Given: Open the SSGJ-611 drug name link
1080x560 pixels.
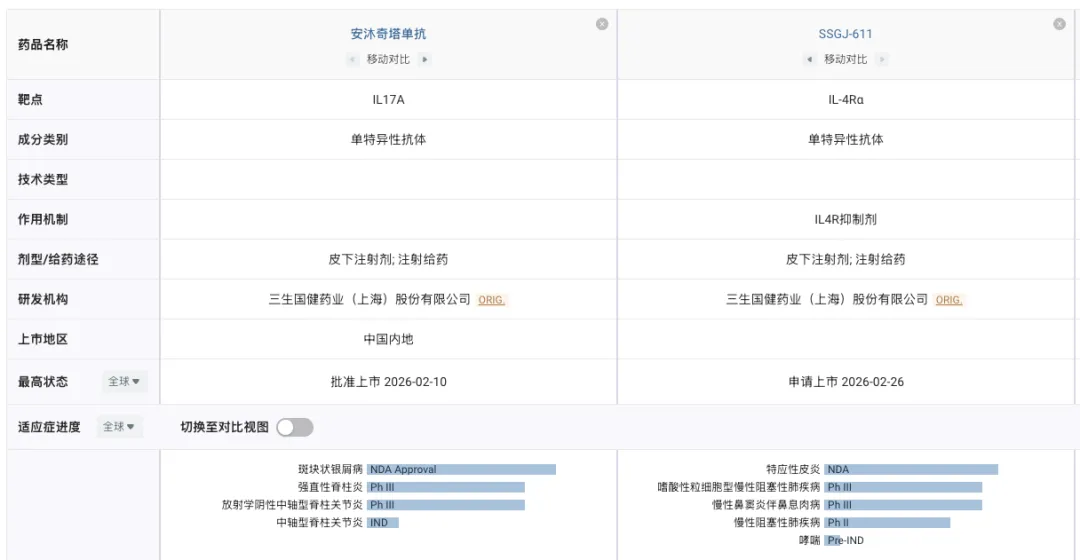Looking at the screenshot, I should (x=845, y=34).
